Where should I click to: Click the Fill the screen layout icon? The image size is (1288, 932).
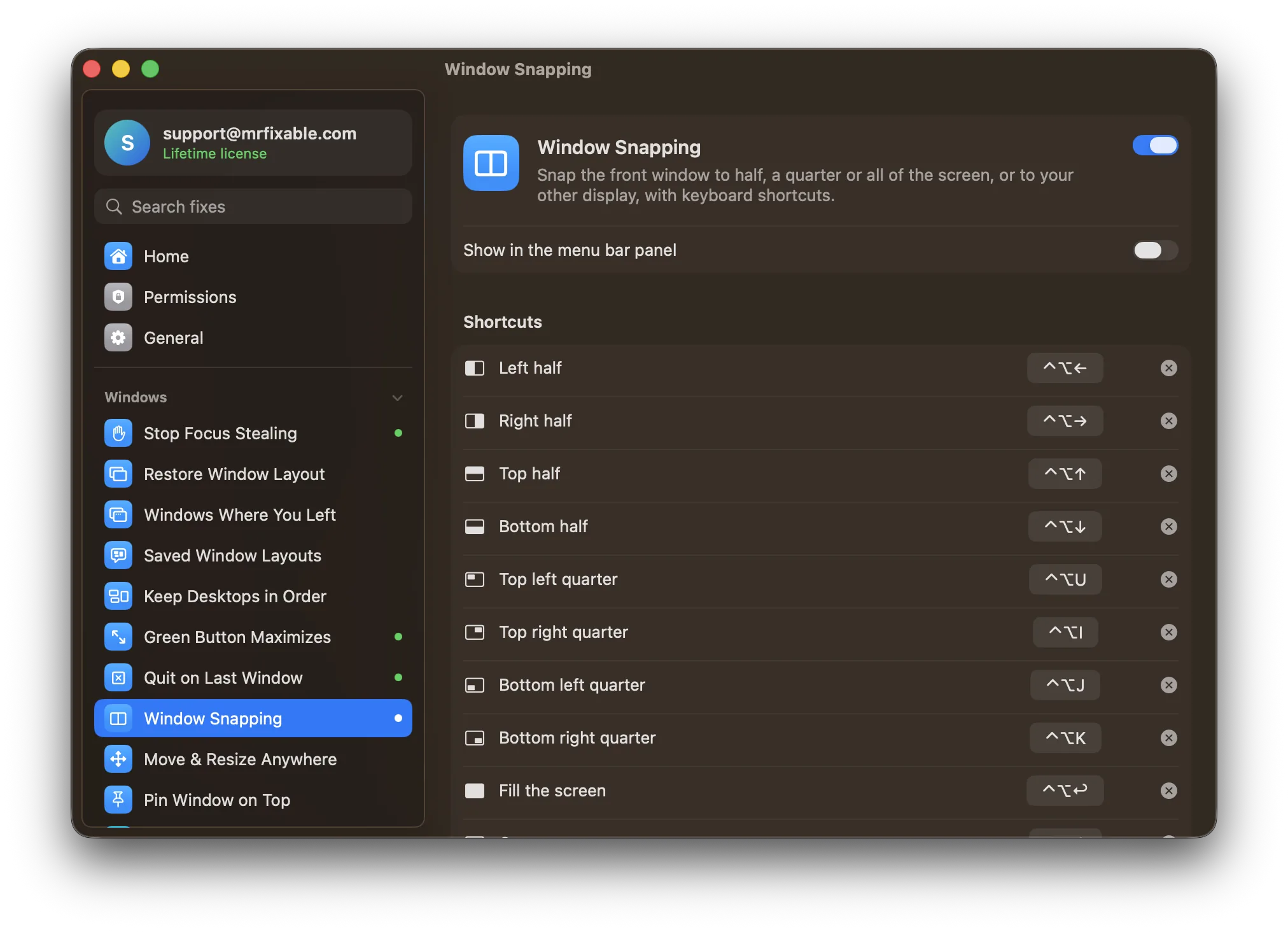click(475, 791)
